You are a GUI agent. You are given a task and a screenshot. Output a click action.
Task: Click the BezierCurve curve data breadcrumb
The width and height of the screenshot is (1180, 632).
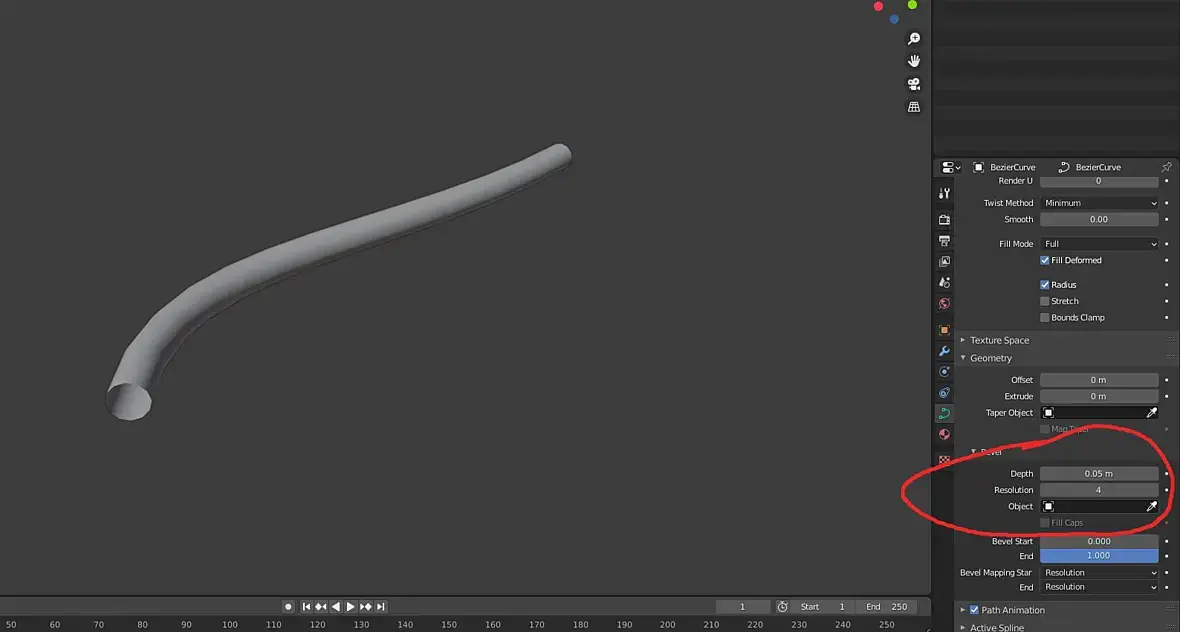tap(1090, 167)
